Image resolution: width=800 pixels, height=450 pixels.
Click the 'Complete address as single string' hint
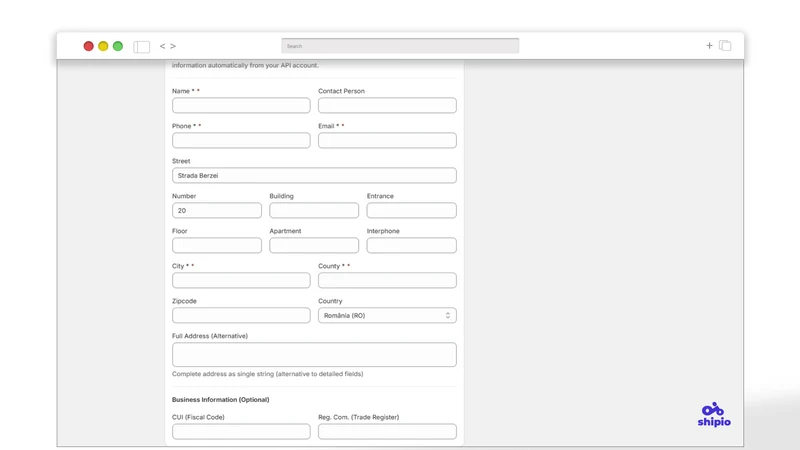click(267, 374)
